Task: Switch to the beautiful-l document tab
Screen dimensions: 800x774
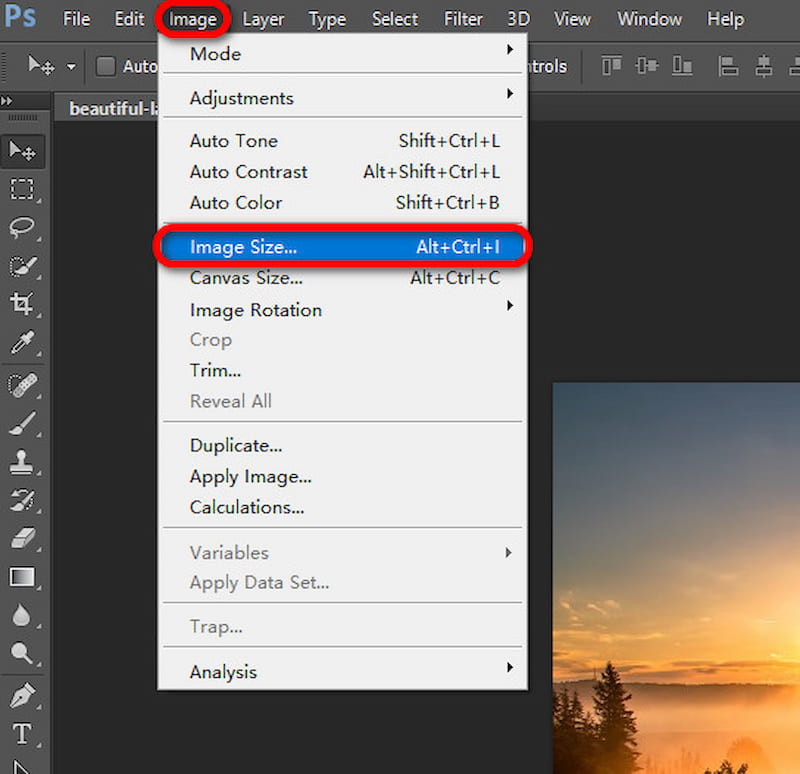Action: coord(108,108)
